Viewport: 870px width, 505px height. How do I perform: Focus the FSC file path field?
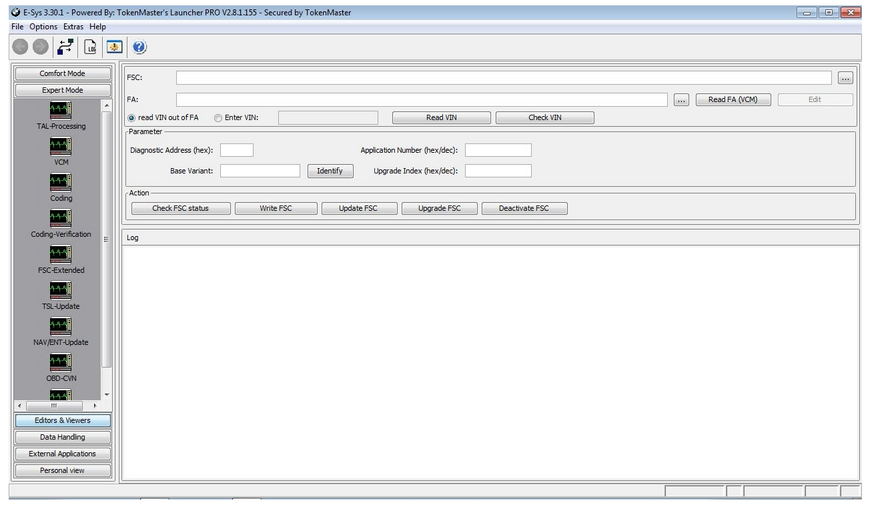504,78
